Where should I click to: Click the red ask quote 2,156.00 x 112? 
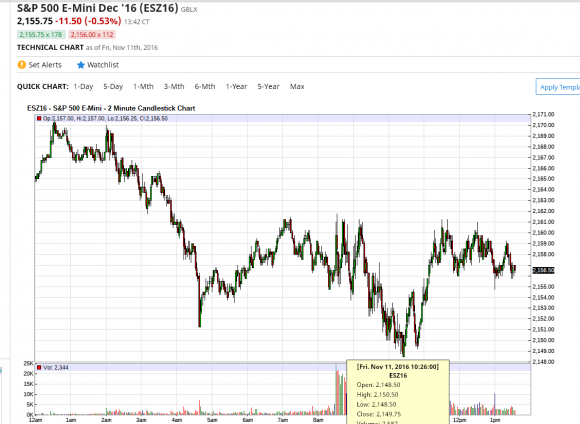click(x=92, y=35)
